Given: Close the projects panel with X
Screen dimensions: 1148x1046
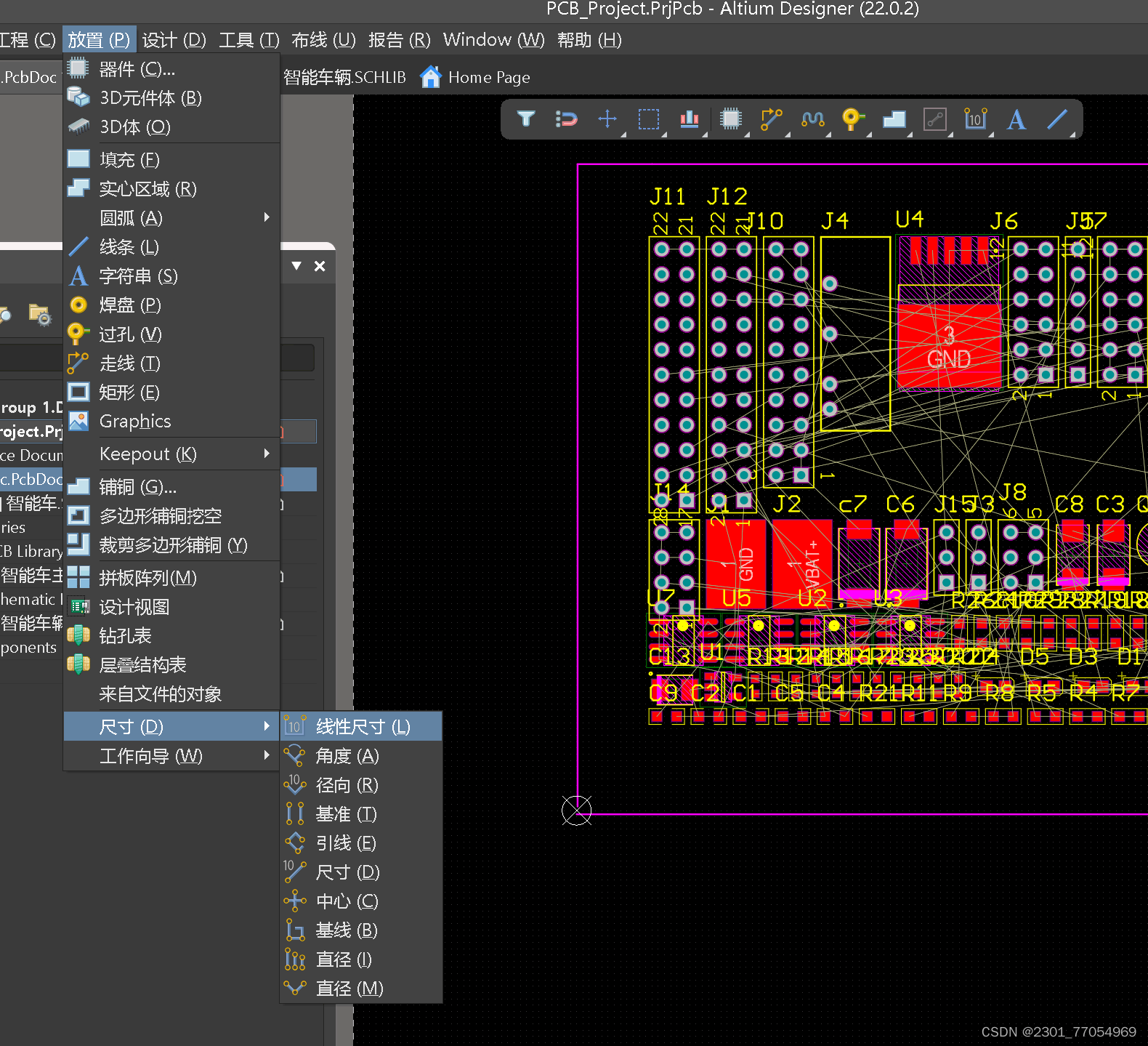Looking at the screenshot, I should [320, 266].
